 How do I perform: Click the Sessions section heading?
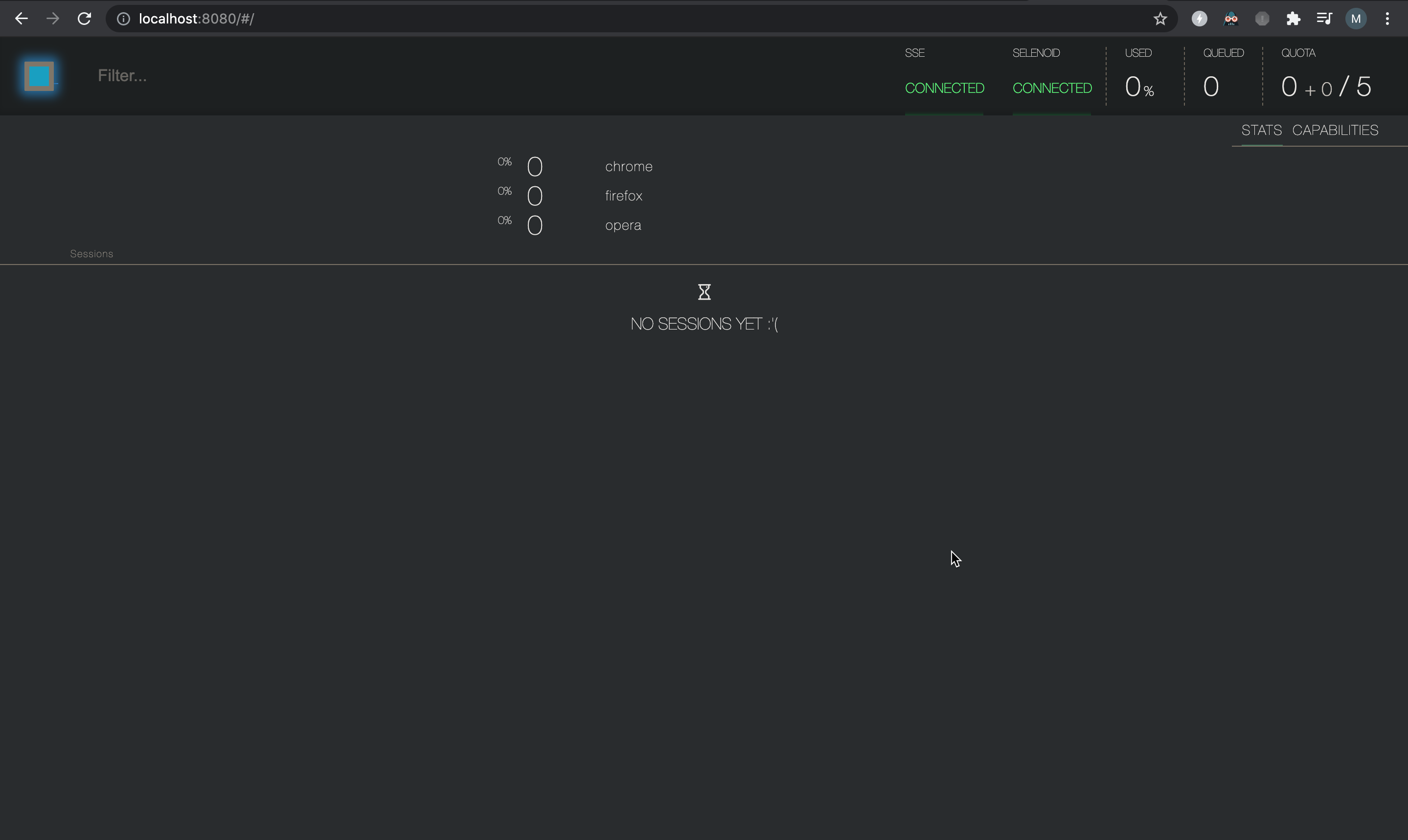(x=92, y=254)
